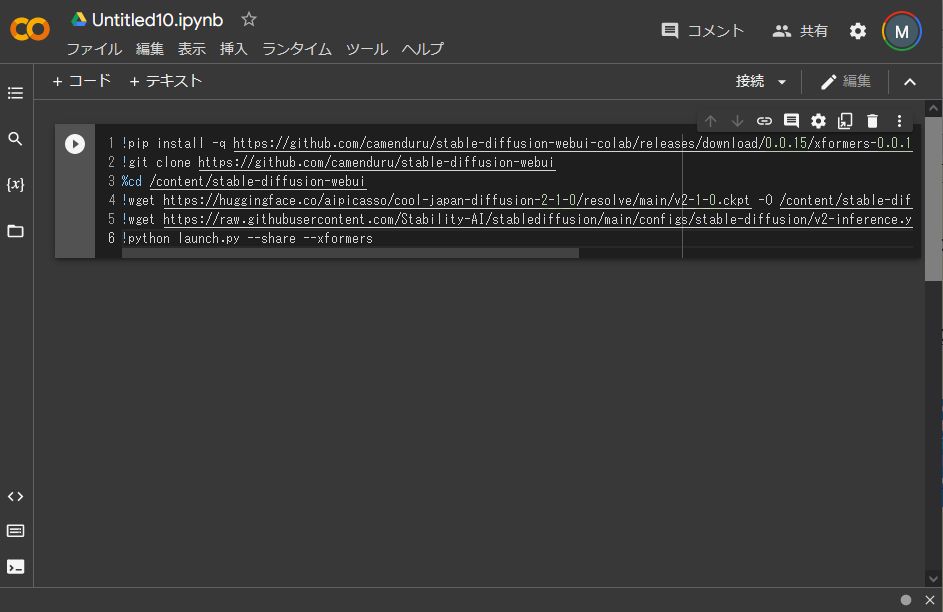Copy link to the cell
943x612 pixels.
tap(764, 121)
